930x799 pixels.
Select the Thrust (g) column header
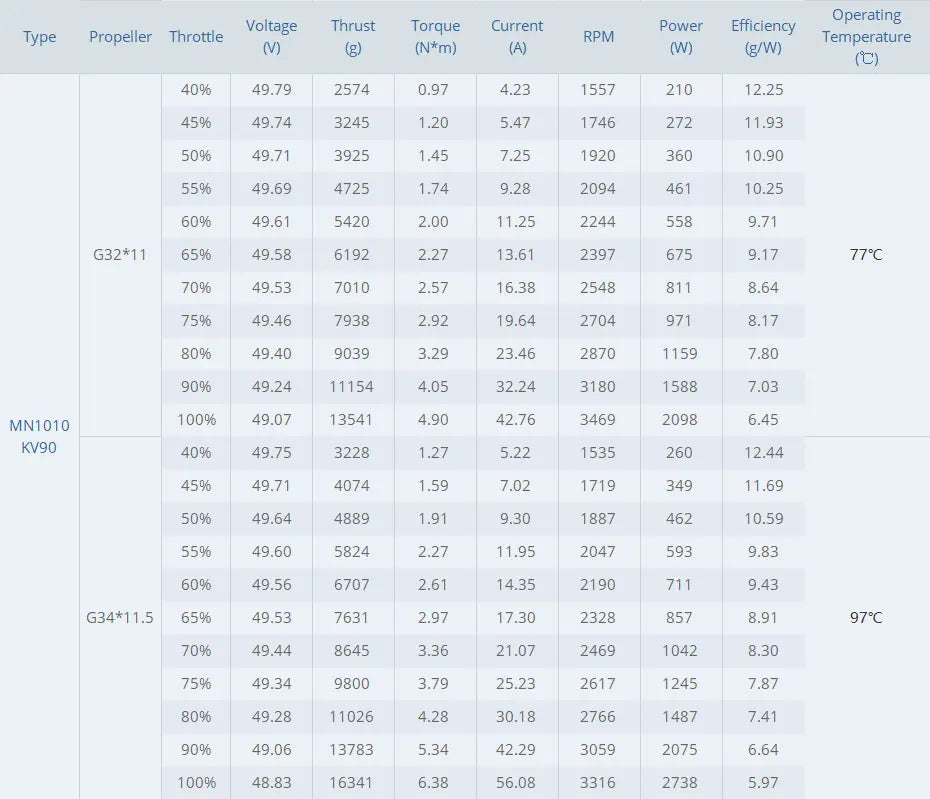(353, 37)
